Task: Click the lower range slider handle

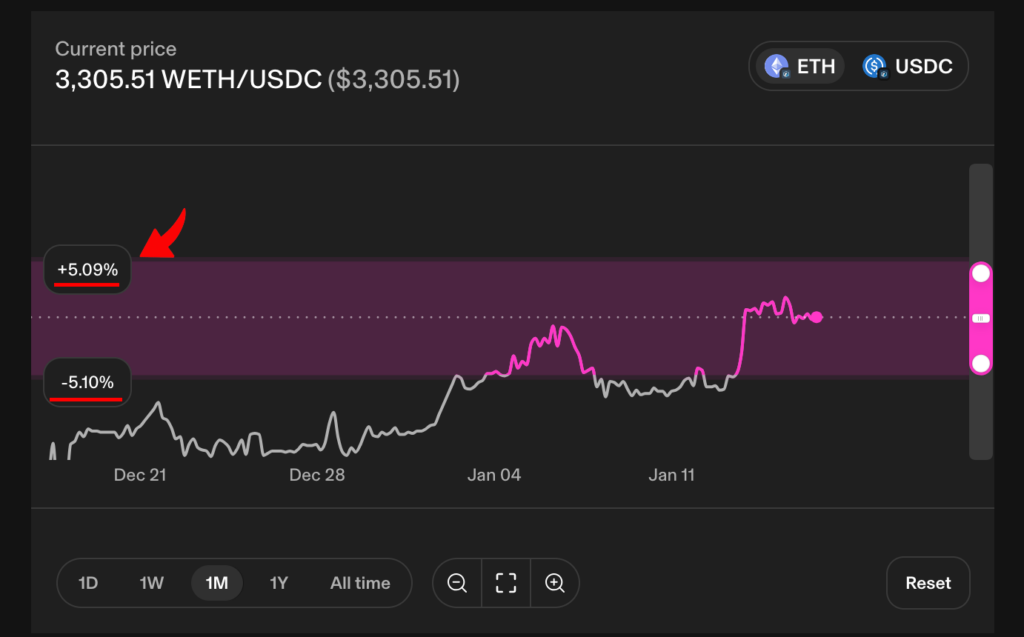Action: click(981, 363)
